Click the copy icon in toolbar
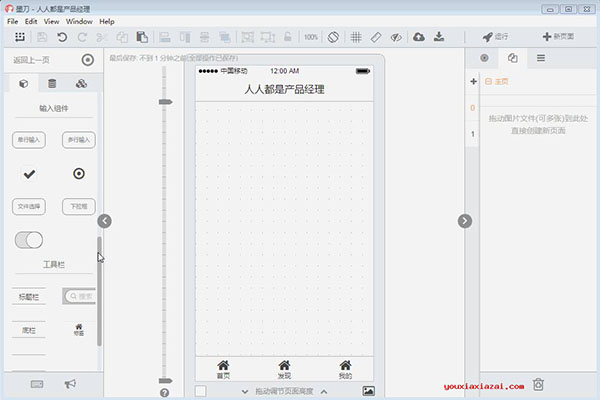This screenshot has width=600, height=400. click(x=122, y=37)
